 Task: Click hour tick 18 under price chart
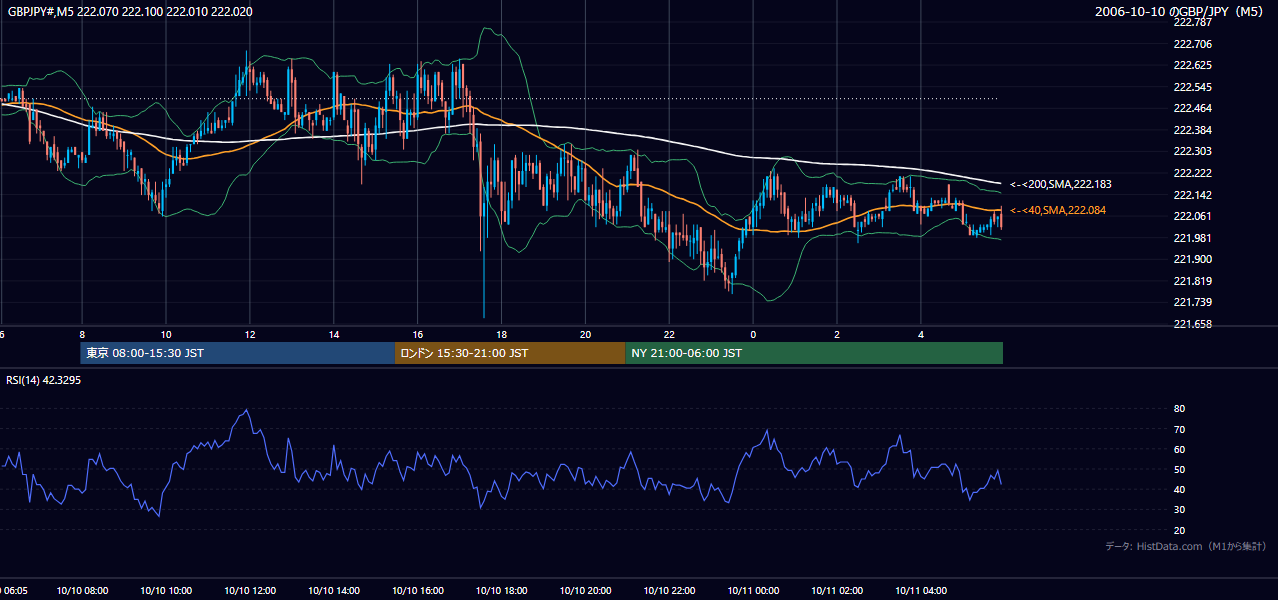click(502, 335)
